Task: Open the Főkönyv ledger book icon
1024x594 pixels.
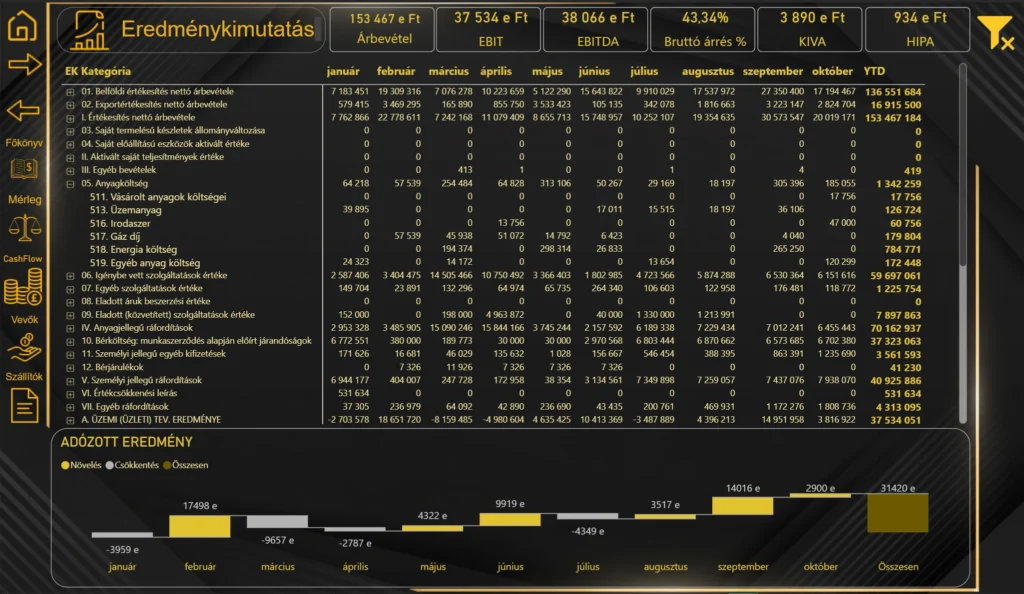Action: [x=23, y=169]
